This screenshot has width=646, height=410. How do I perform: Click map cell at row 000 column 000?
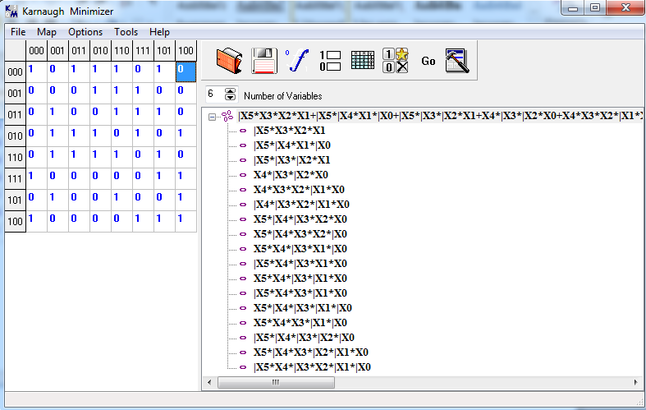[x=36, y=72]
